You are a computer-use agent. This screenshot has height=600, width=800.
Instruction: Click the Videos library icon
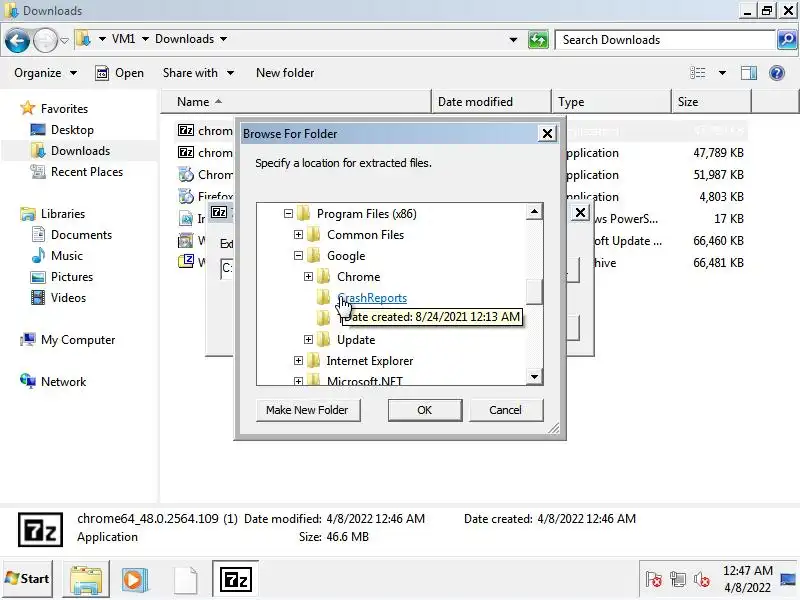(x=38, y=297)
